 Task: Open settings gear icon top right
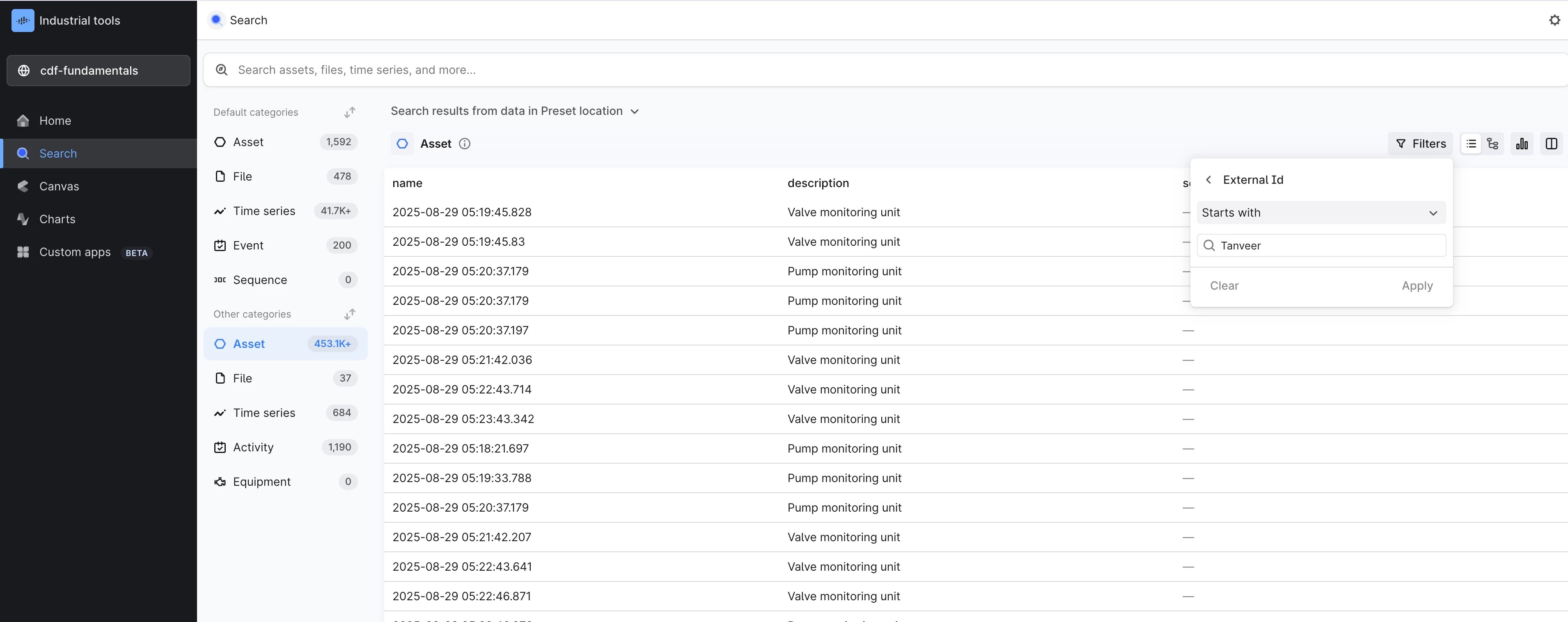click(1554, 20)
